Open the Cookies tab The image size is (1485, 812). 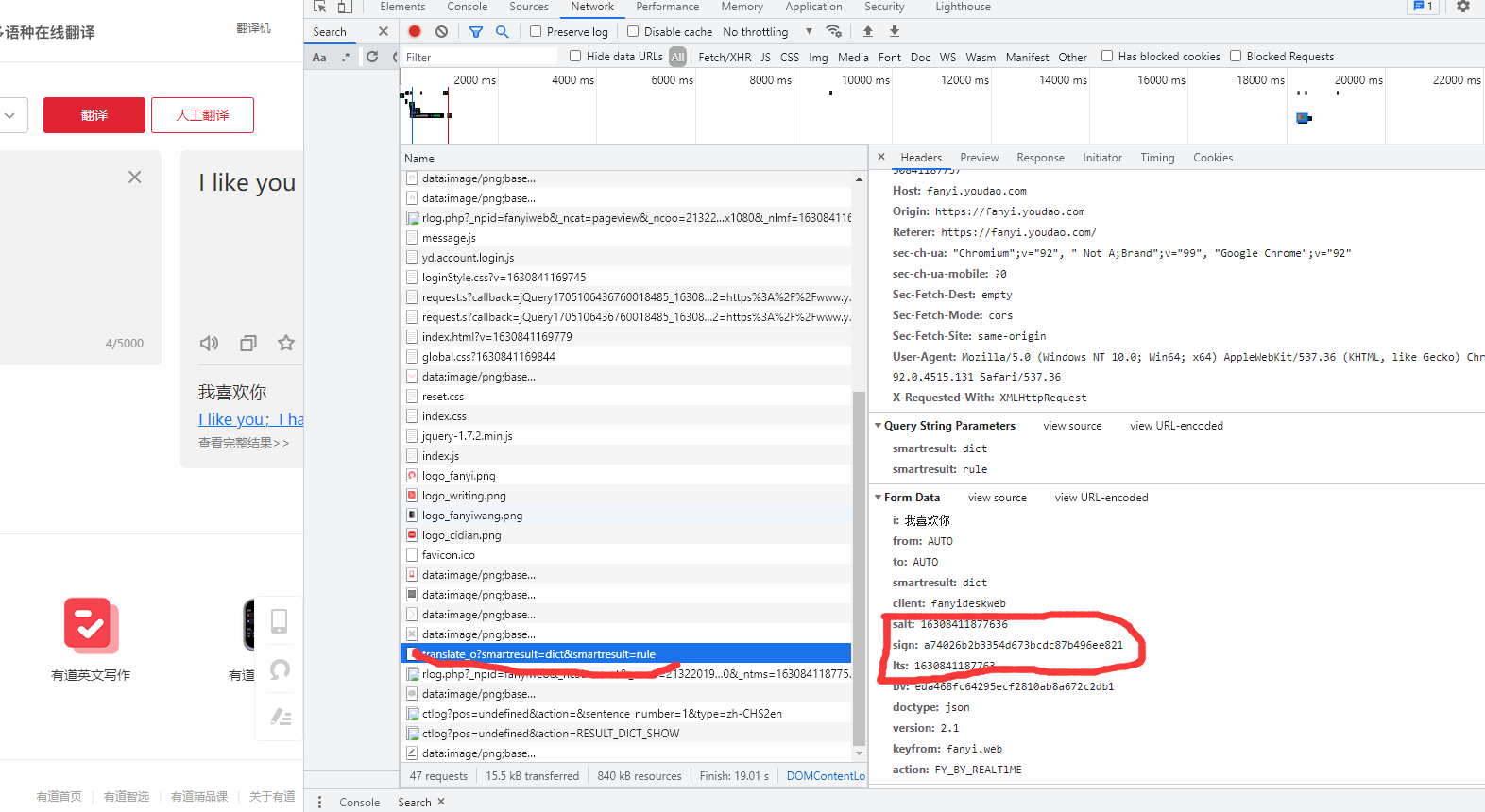click(1213, 158)
